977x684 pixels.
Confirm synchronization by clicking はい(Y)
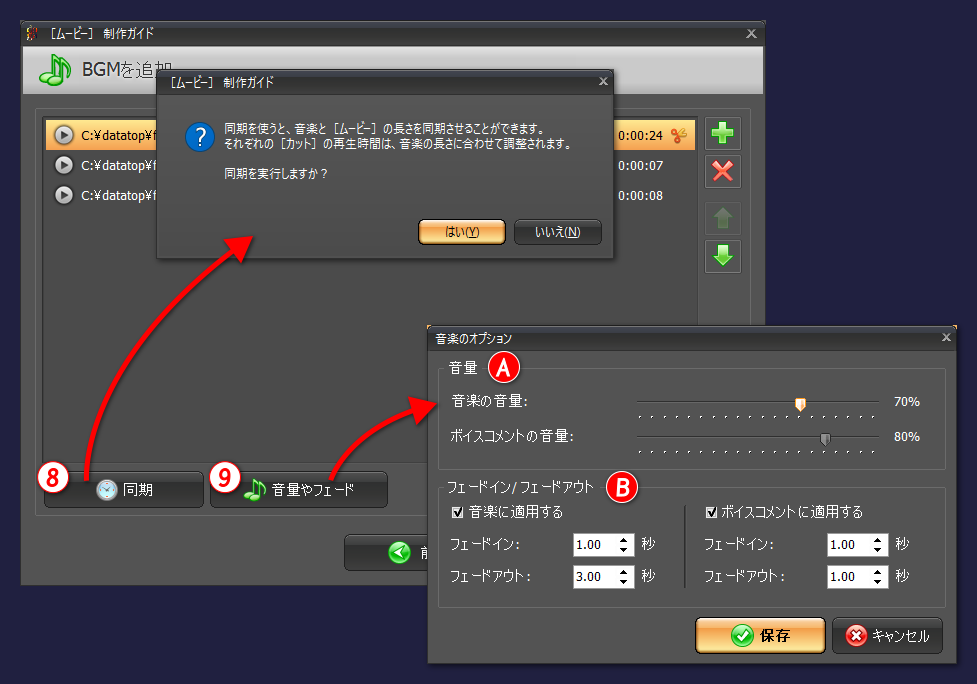coord(461,231)
